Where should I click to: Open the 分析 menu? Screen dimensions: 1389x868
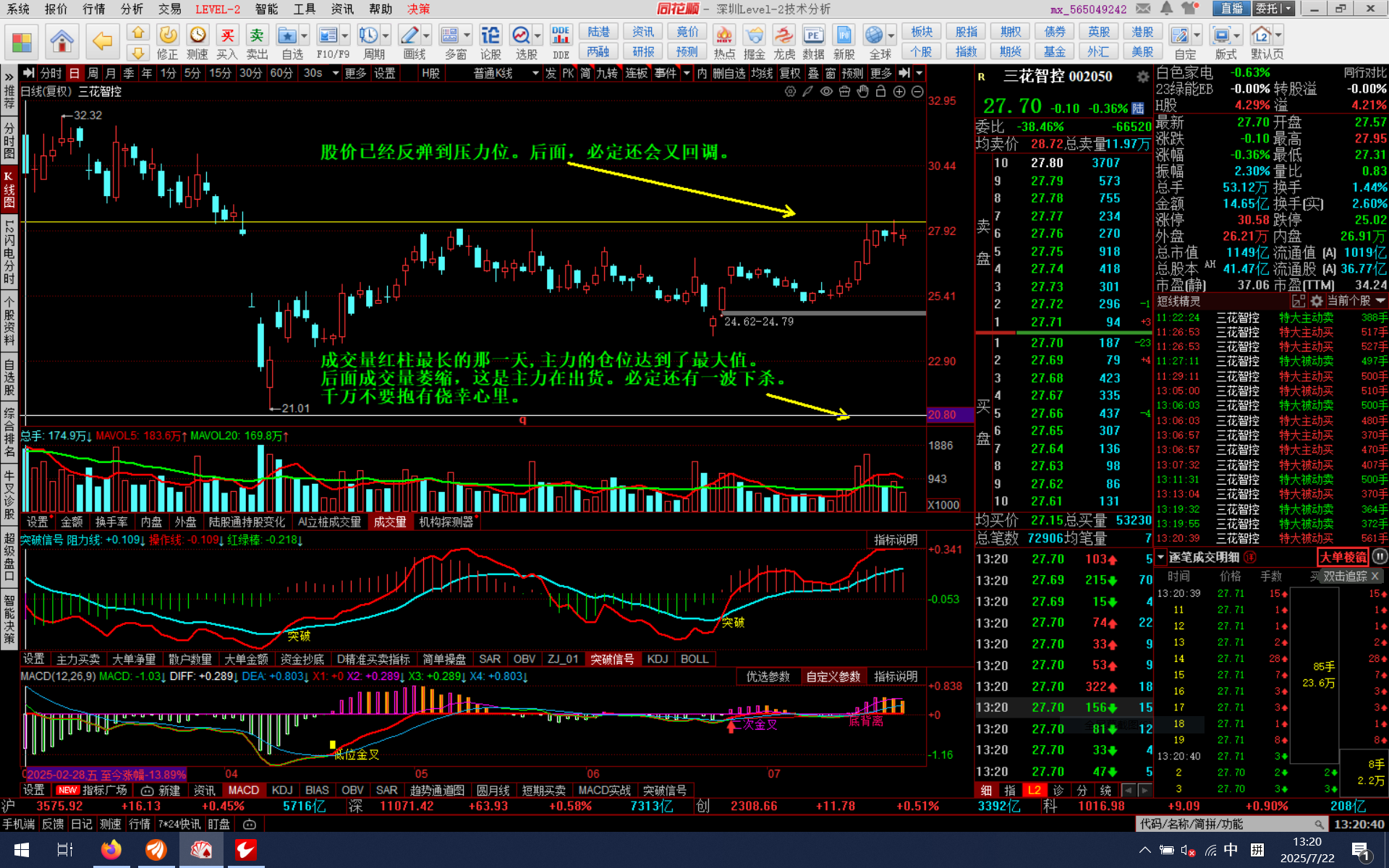pos(132,9)
